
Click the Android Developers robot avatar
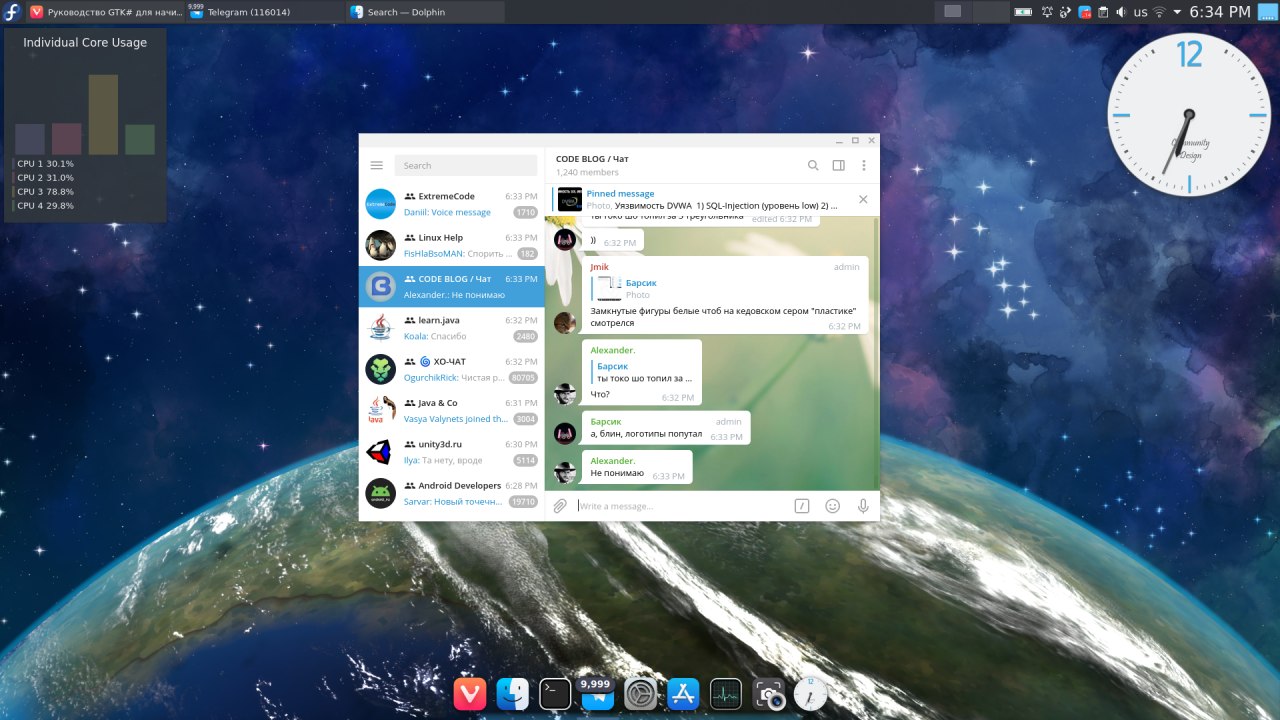pyautogui.click(x=381, y=493)
